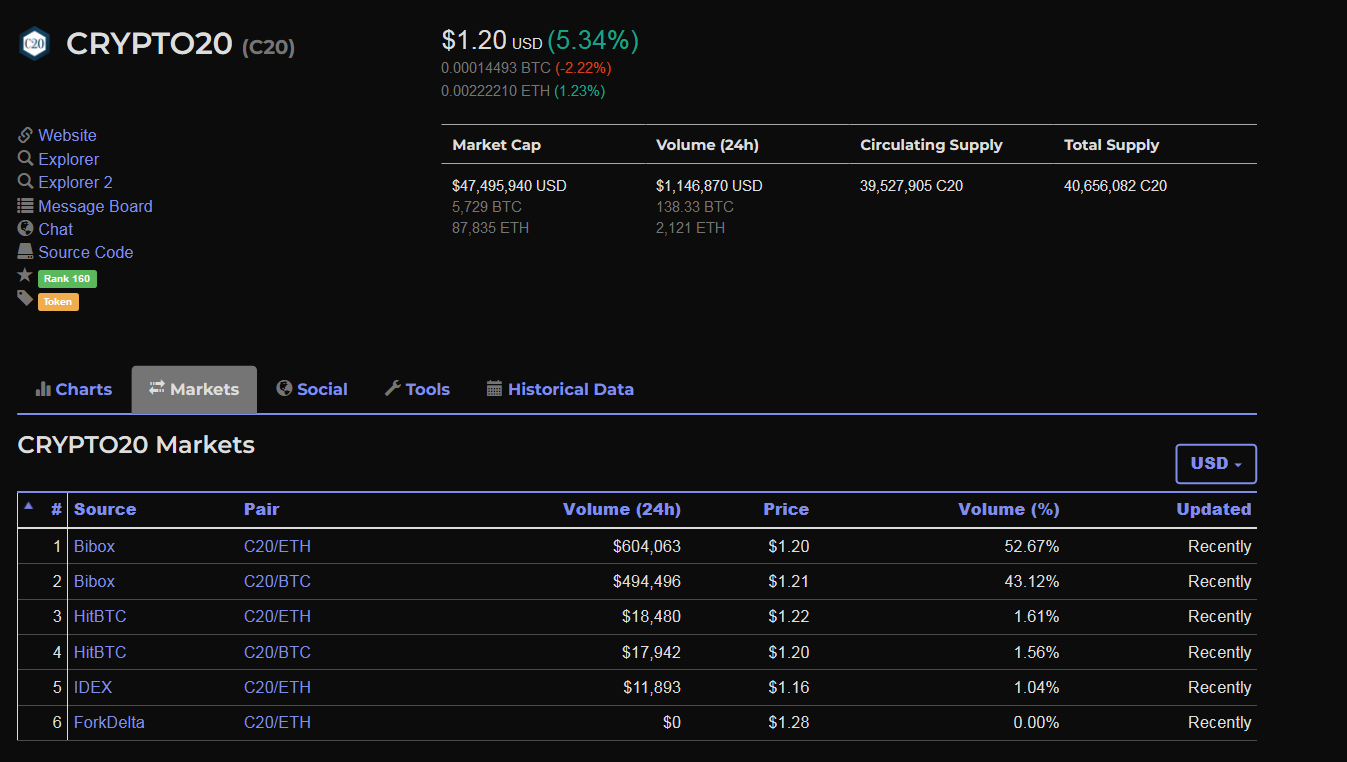Click the tag icon next to Token
1347x762 pixels.
click(x=25, y=298)
